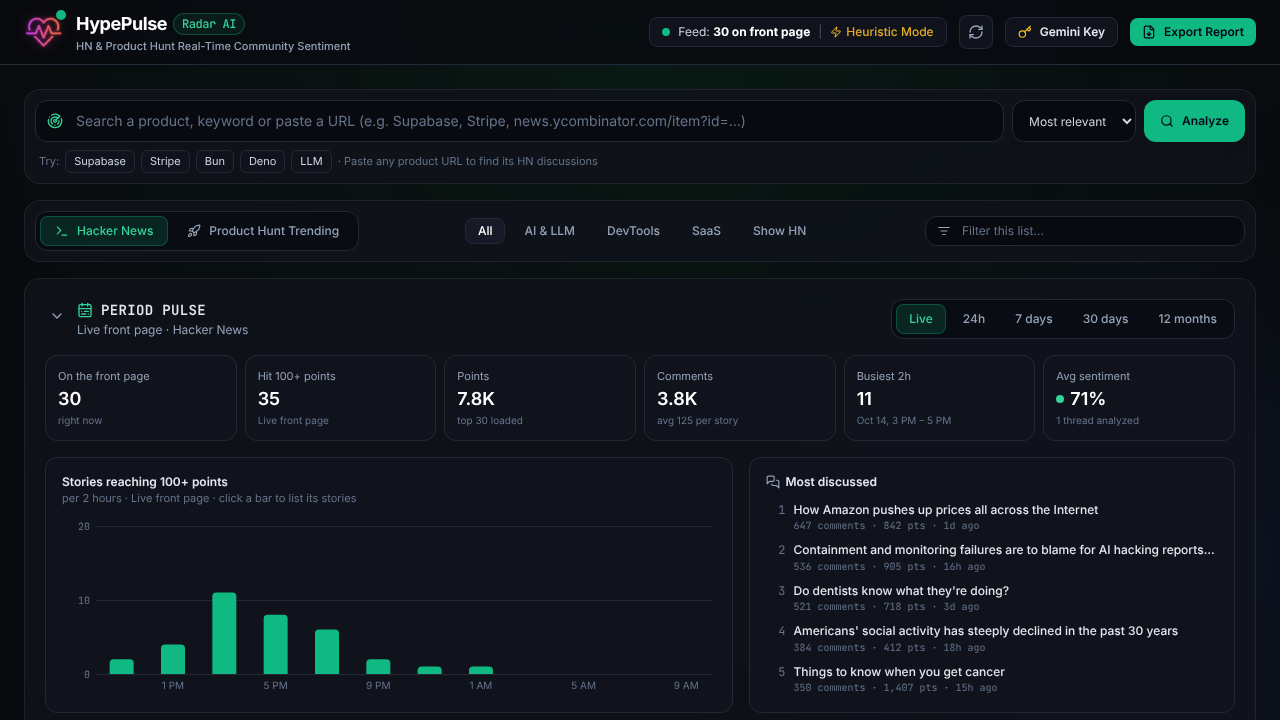
Task: Choose the 24h time period
Action: tap(974, 319)
